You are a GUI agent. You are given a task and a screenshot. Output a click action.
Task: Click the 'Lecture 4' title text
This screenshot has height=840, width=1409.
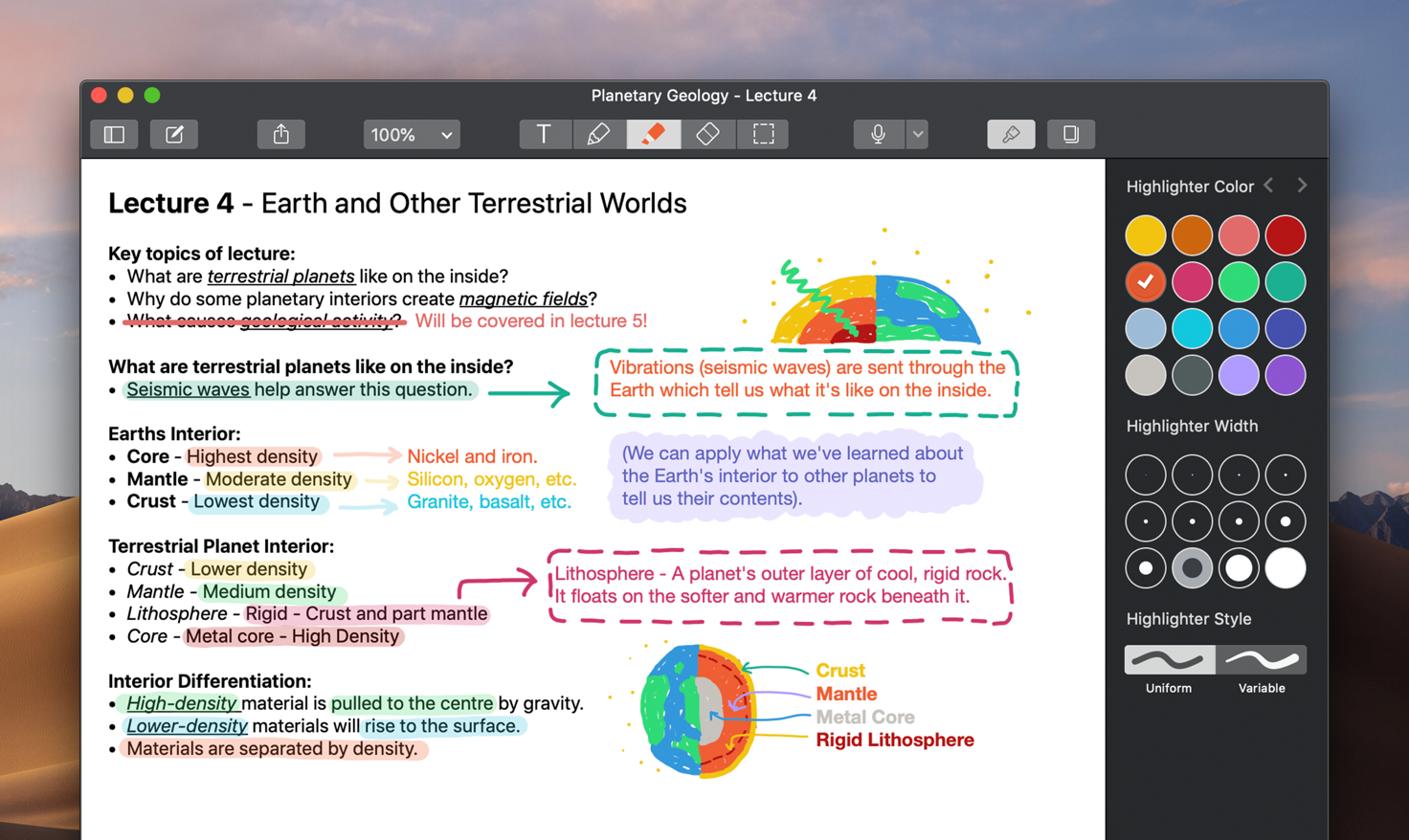[x=170, y=203]
